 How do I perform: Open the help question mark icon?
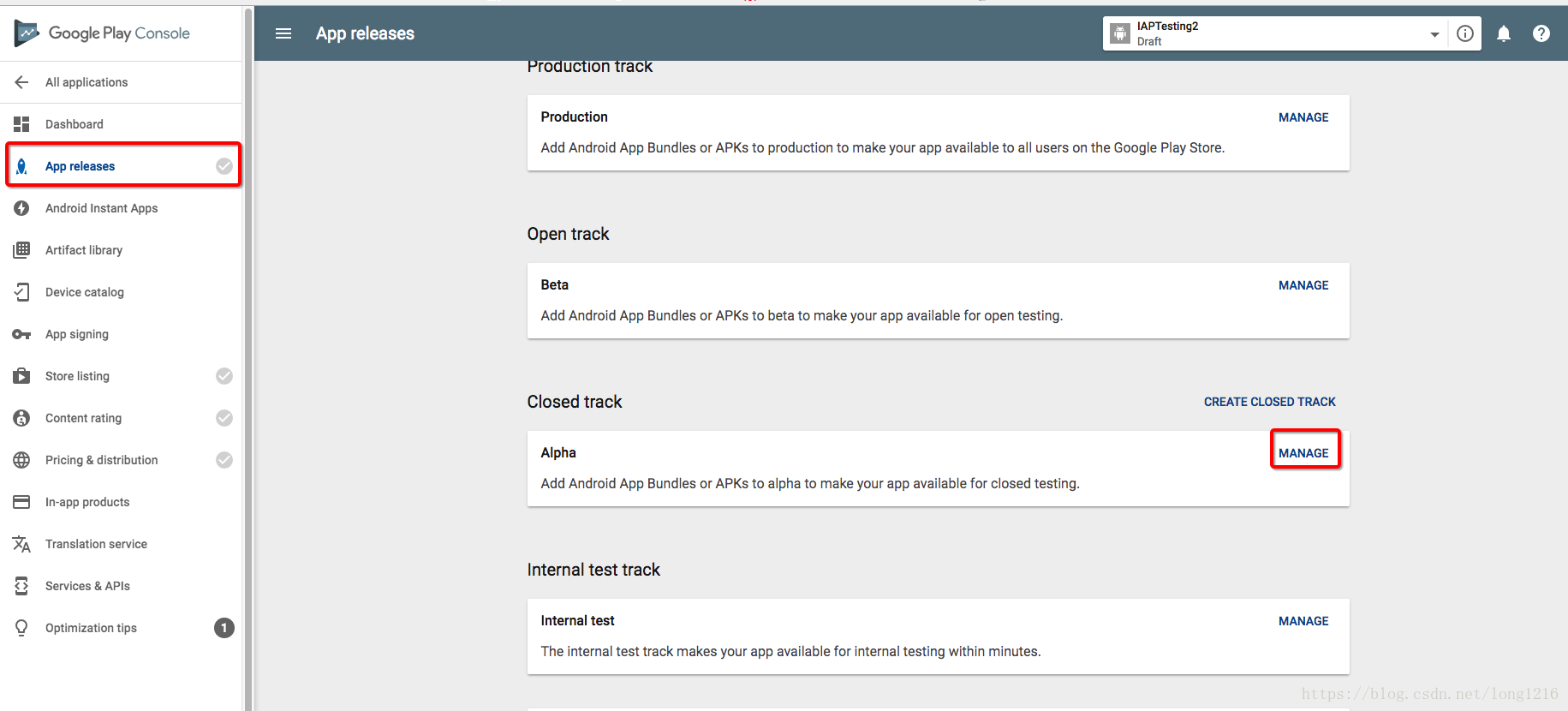[1541, 33]
